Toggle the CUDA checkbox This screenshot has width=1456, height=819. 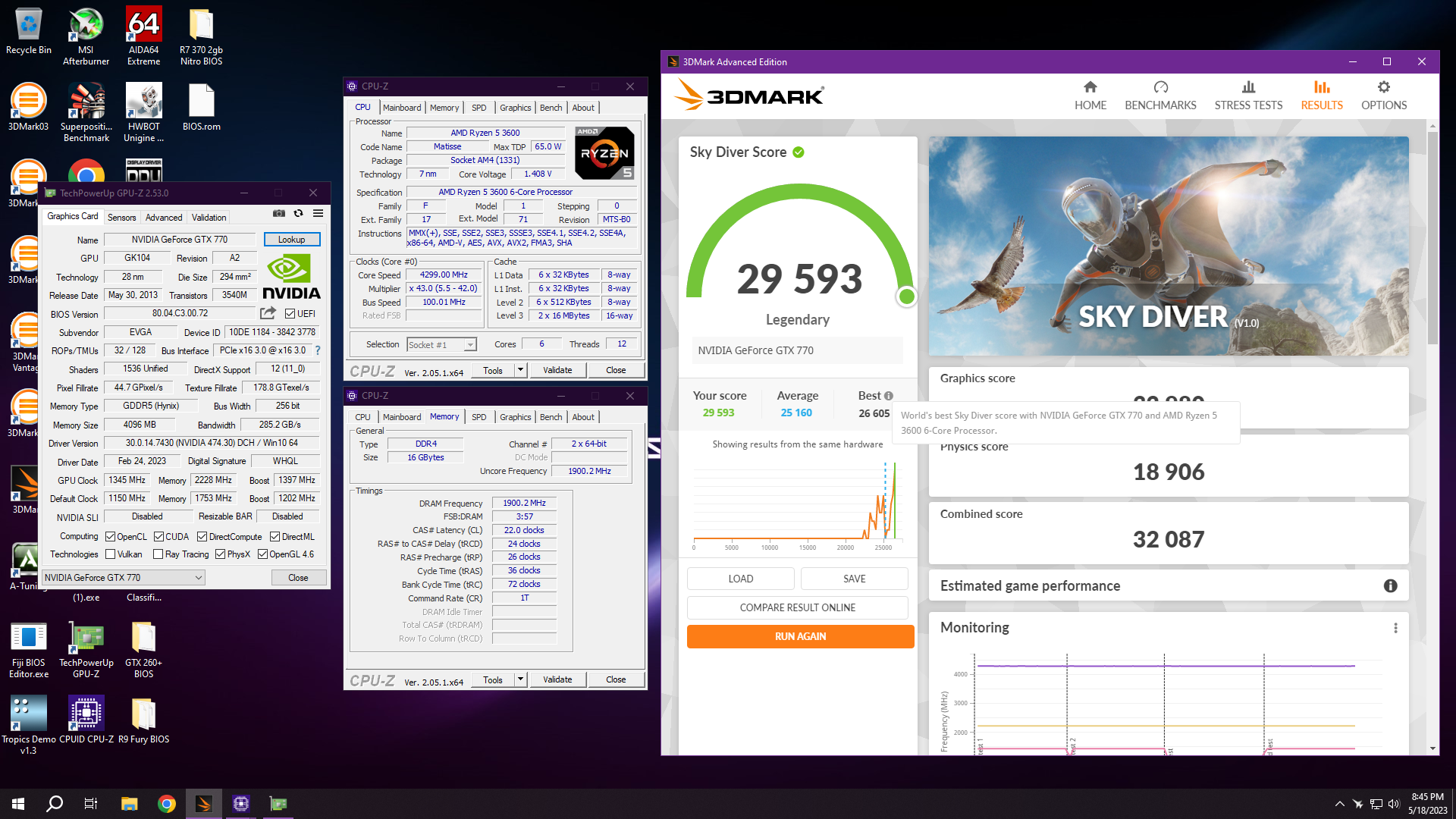tap(159, 537)
